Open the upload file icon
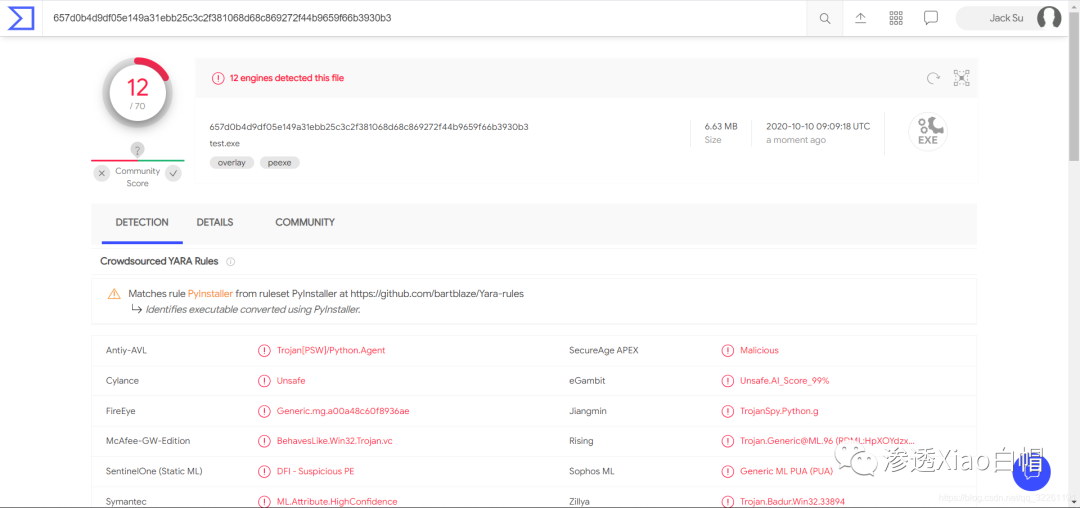This screenshot has height=508, width=1080. (x=860, y=18)
